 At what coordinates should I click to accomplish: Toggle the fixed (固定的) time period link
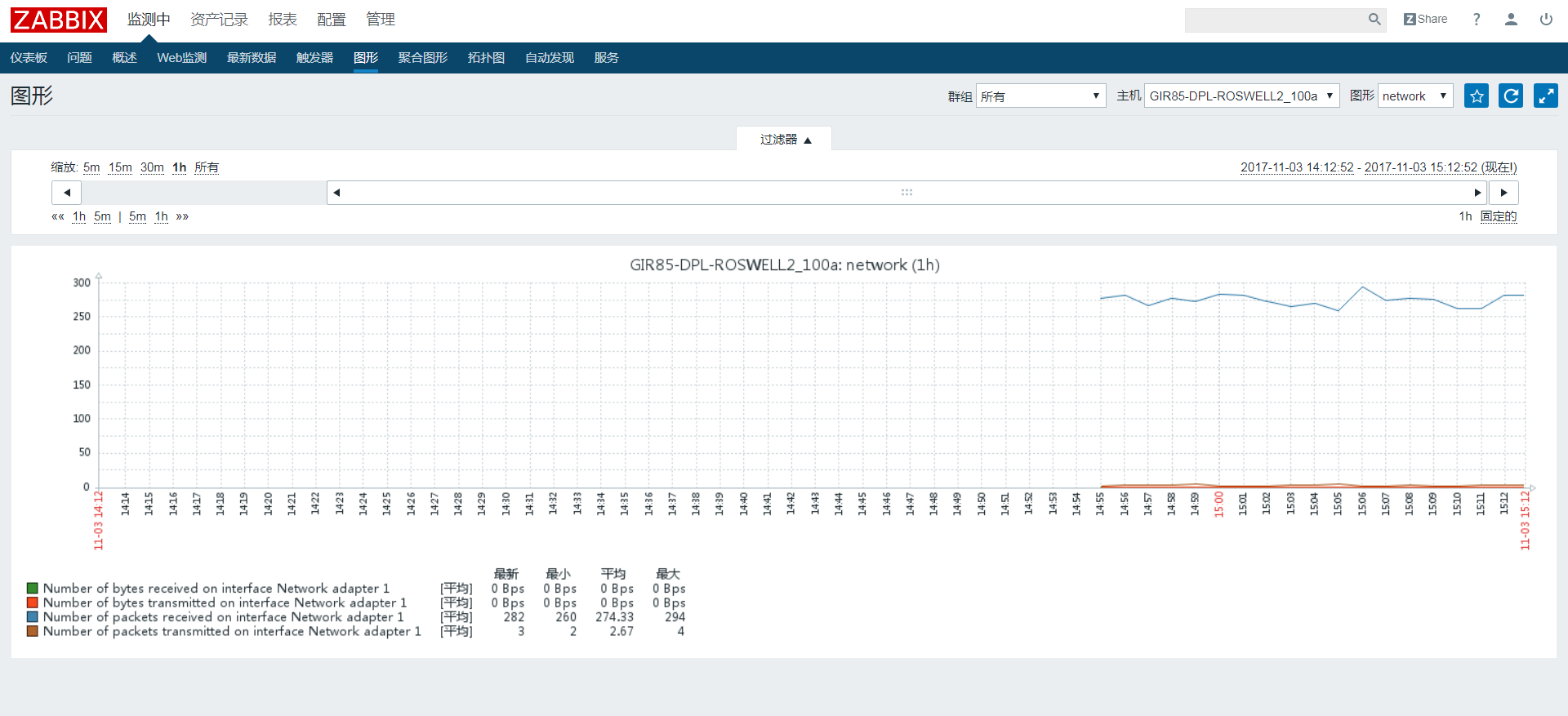point(1499,216)
